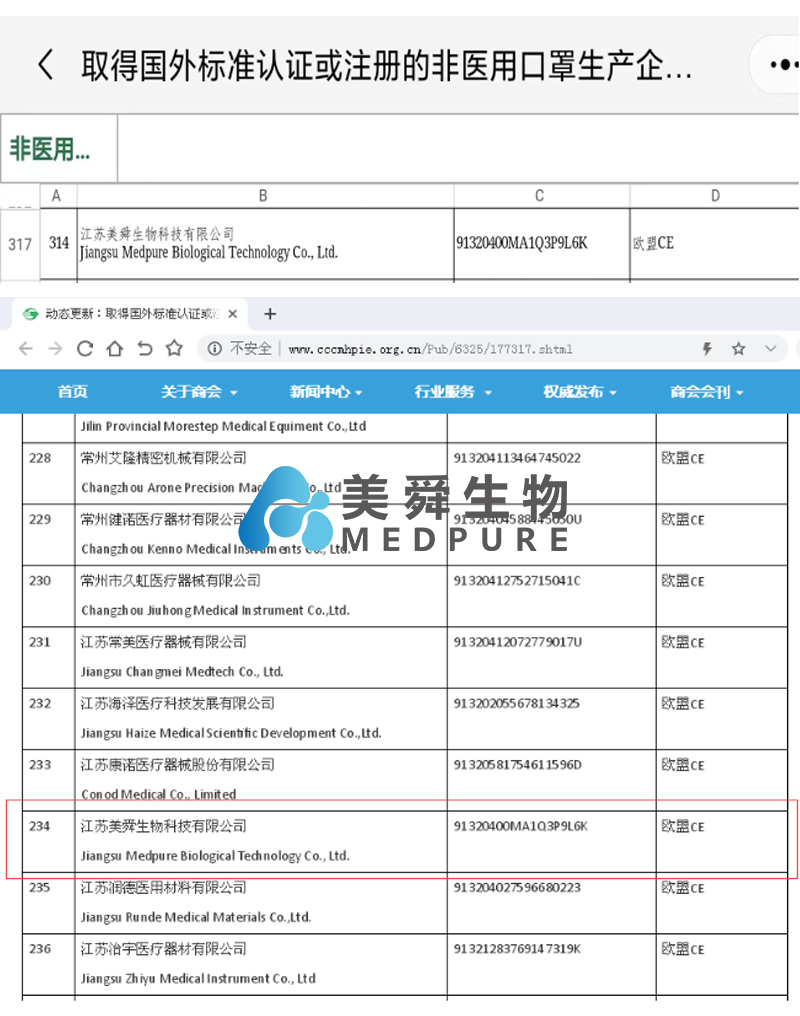Go forward with the browser forward arrow
800x1016 pixels.
pos(55,349)
